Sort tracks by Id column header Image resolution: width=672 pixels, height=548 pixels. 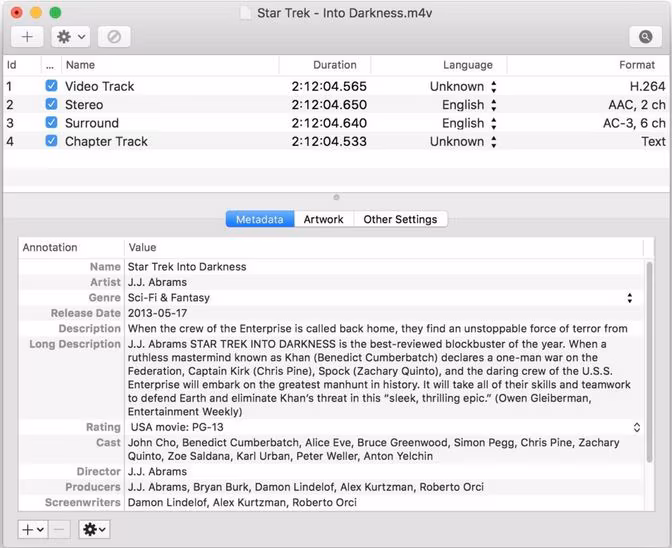[22, 65]
